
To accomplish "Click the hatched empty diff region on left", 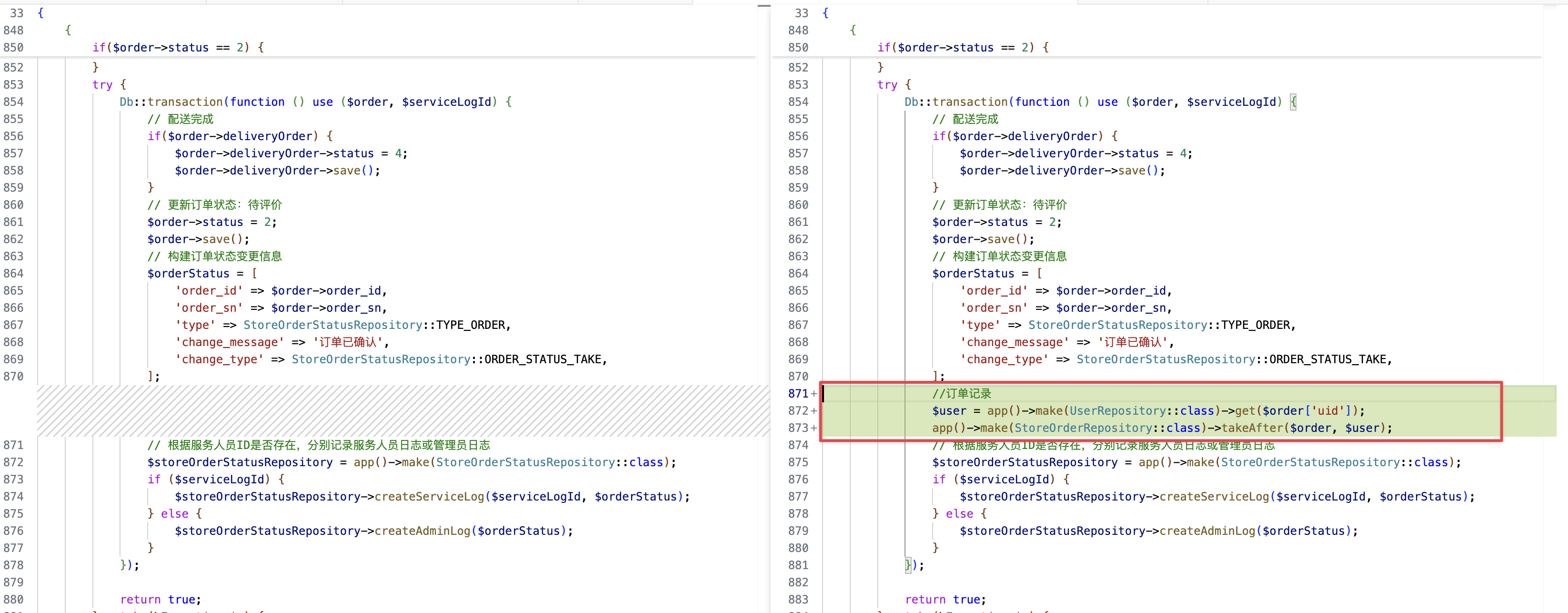I will [x=402, y=411].
